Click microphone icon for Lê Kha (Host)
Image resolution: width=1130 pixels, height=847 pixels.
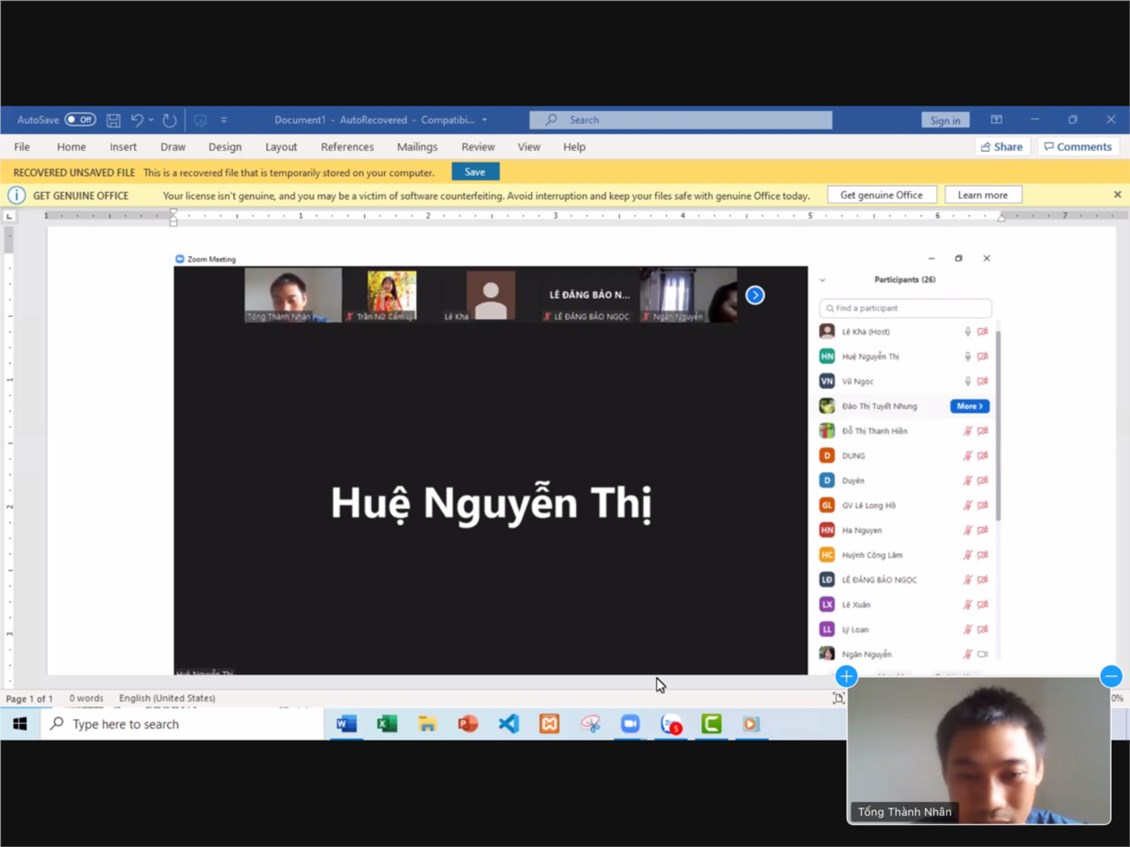pyautogui.click(x=968, y=332)
